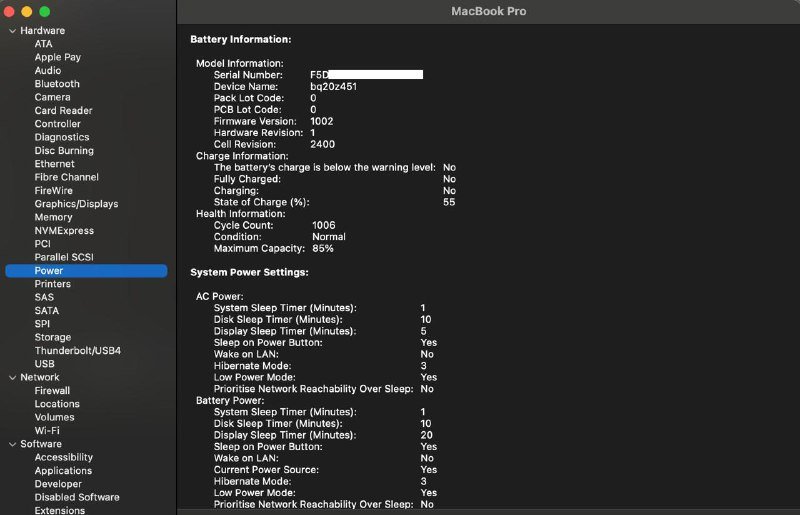Click the Battery Information heading
The width and height of the screenshot is (800, 515).
241,39
